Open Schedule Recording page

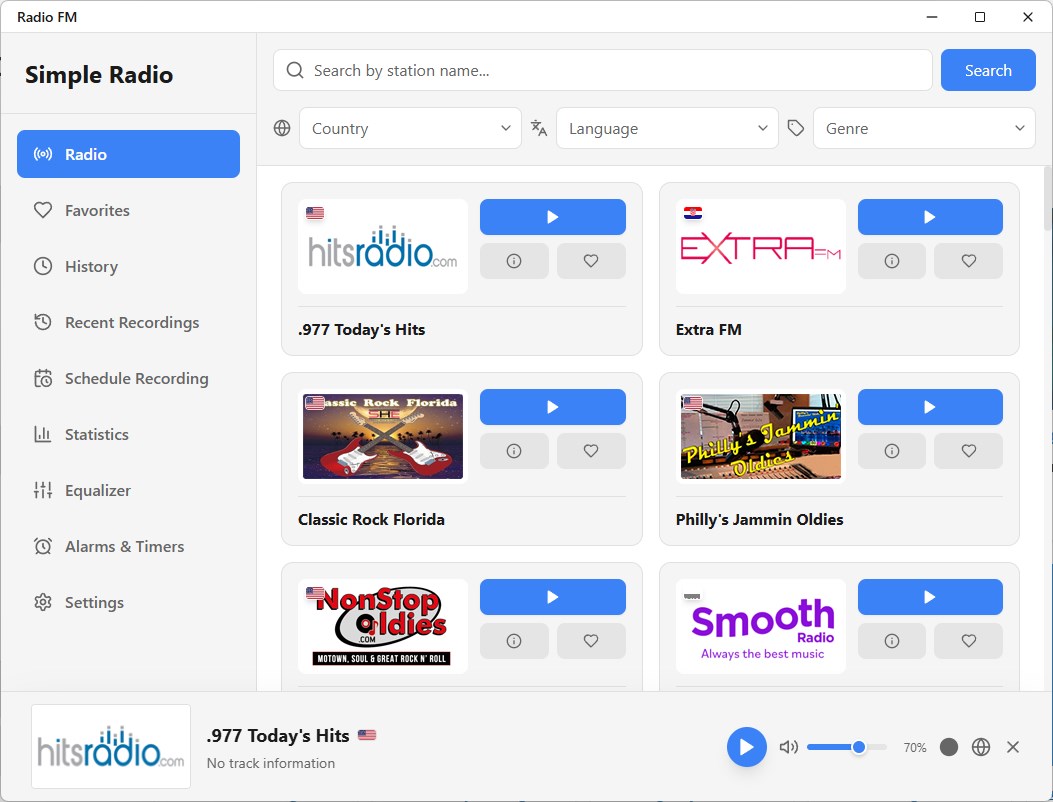(x=128, y=378)
